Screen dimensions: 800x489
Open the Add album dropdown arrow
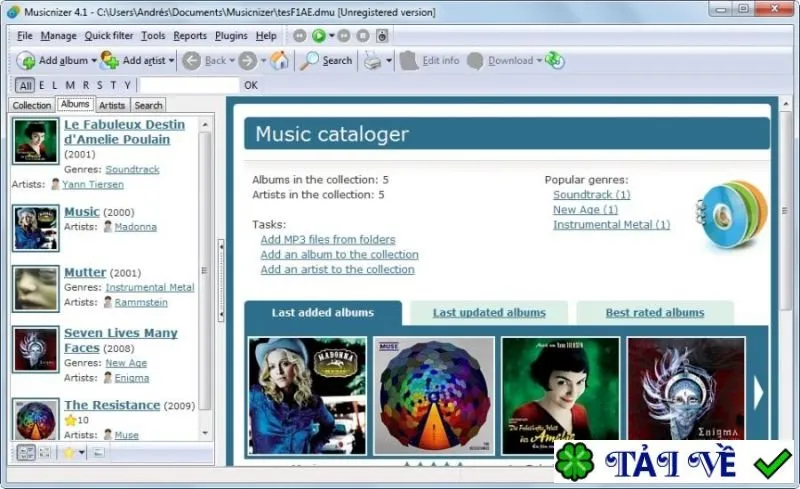[x=94, y=61]
